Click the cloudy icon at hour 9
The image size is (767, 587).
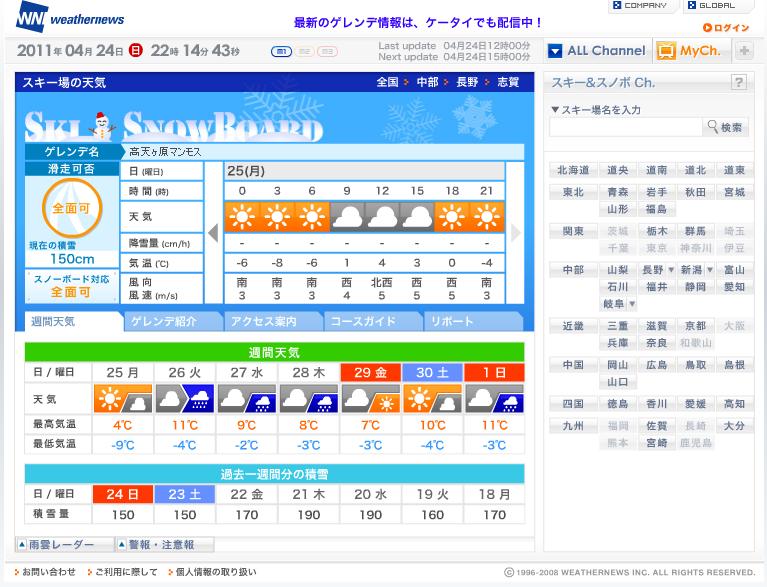[x=347, y=216]
